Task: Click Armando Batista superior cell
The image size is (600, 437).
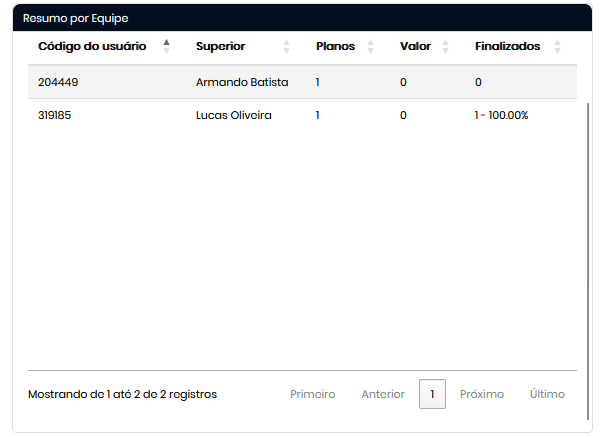Action: [242, 82]
